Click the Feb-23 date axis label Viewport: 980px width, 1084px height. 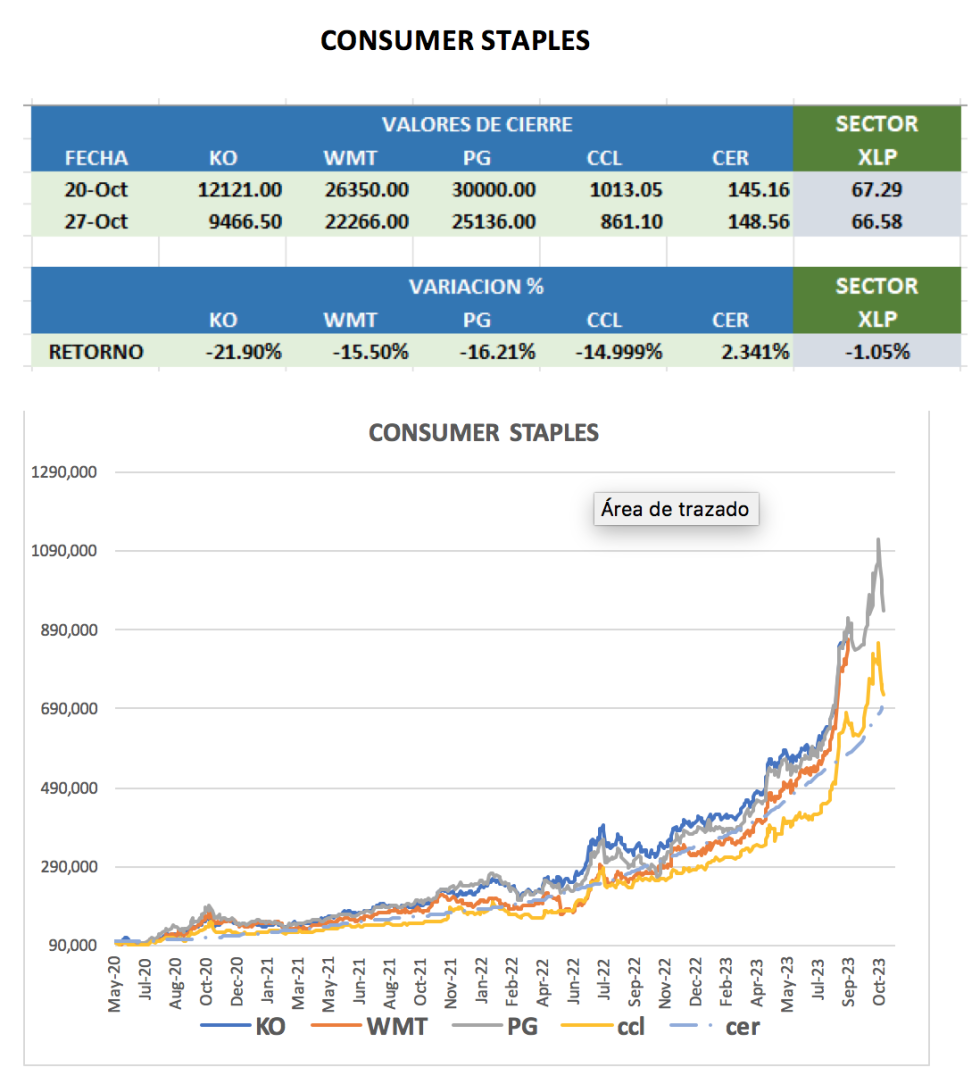pyautogui.click(x=726, y=982)
